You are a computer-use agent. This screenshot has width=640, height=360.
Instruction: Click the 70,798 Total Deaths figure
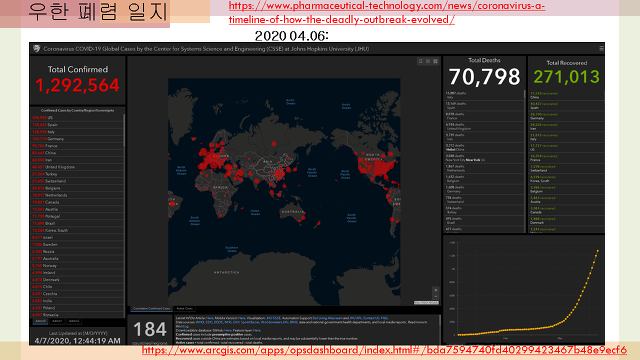[484, 77]
